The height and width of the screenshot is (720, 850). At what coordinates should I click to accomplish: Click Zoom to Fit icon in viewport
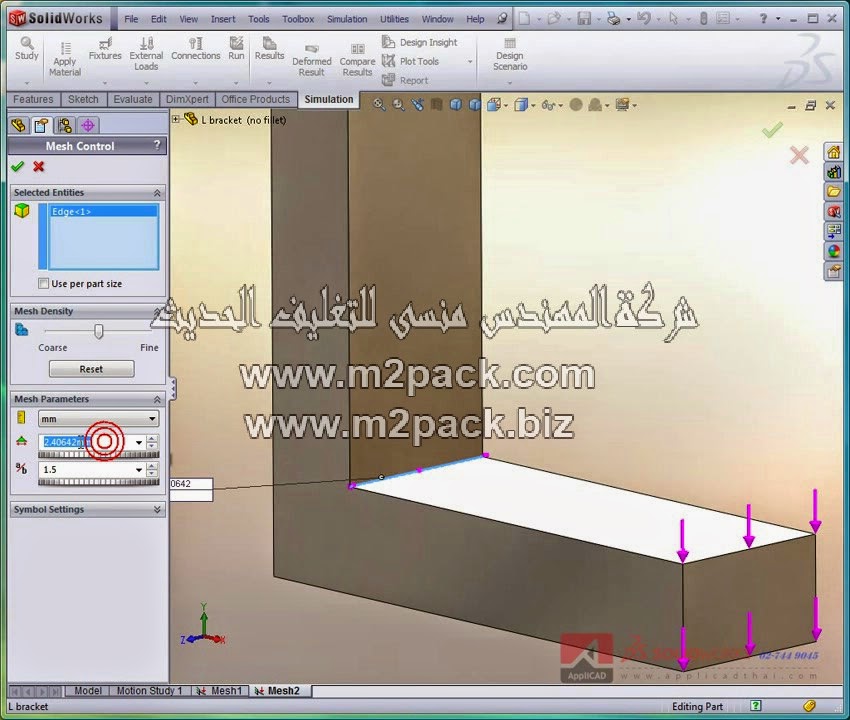[x=379, y=105]
